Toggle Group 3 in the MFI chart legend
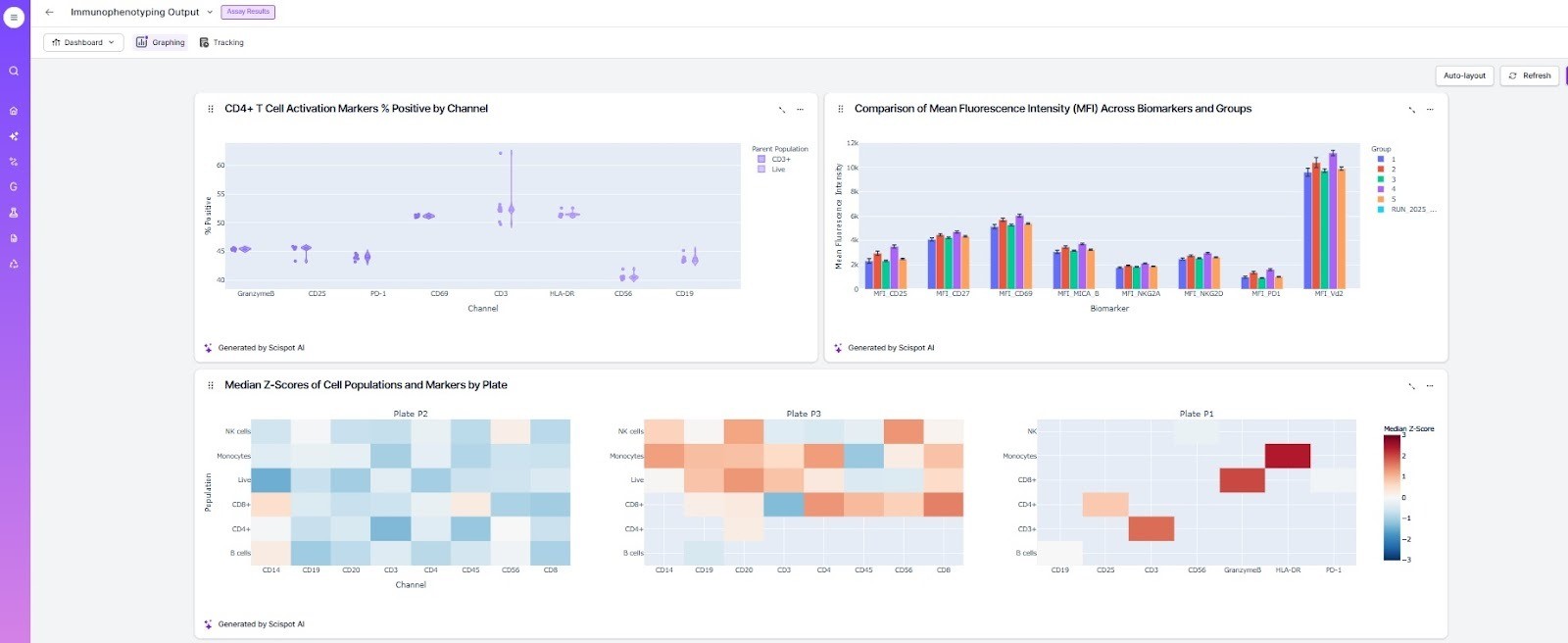The height and width of the screenshot is (643, 1568). 1386,179
